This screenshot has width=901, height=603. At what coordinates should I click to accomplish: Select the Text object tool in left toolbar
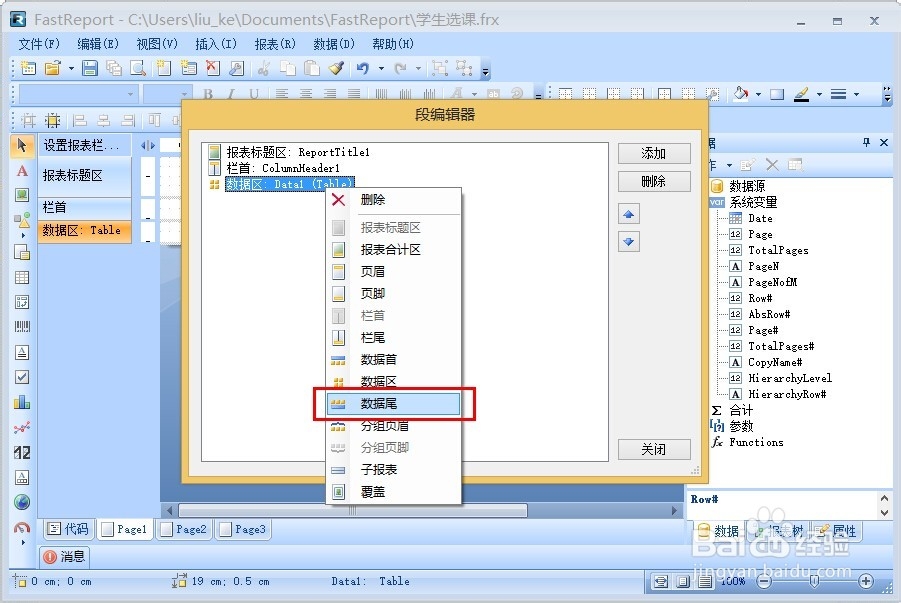pyautogui.click(x=22, y=170)
